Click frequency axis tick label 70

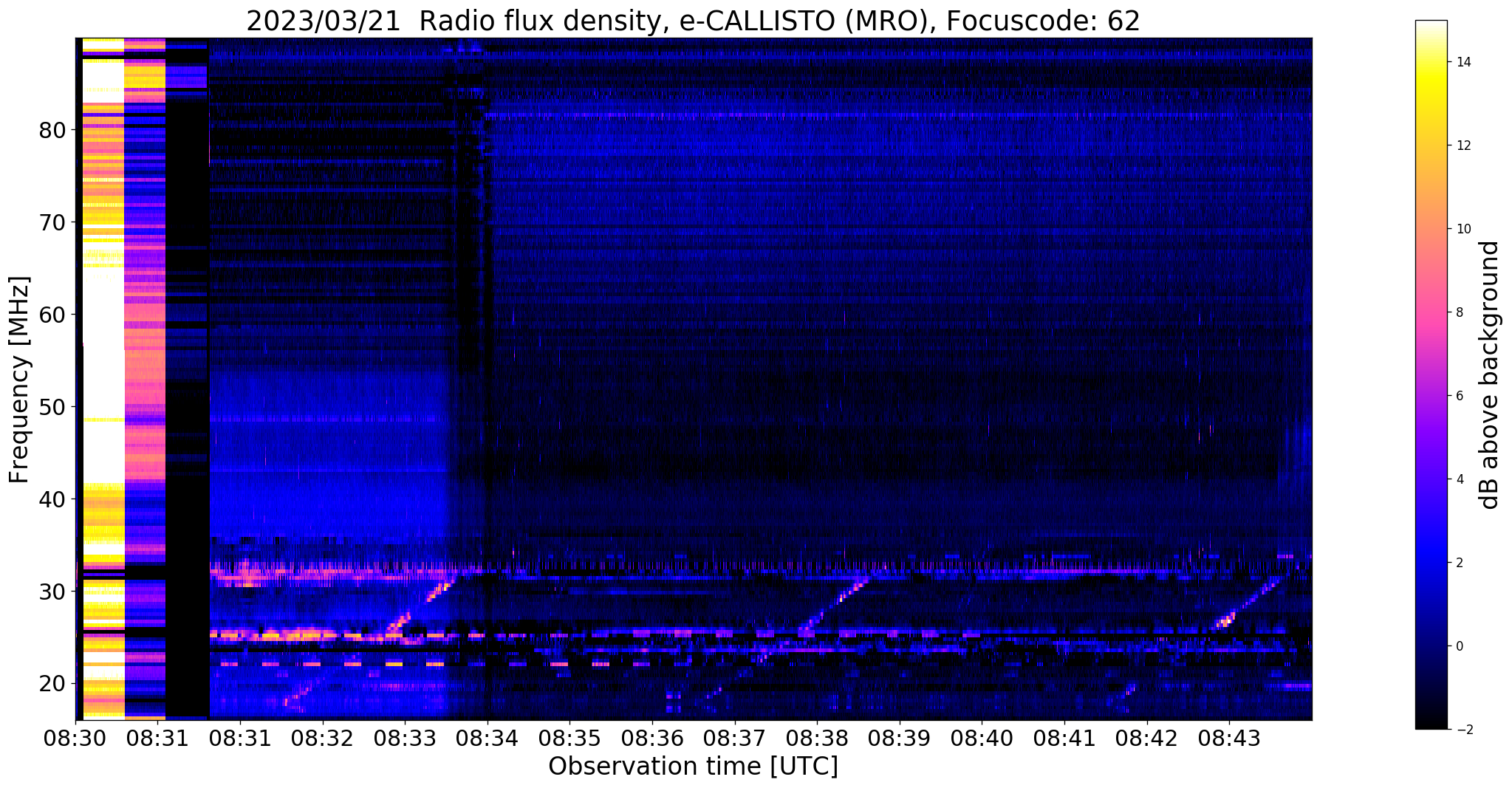[x=52, y=222]
